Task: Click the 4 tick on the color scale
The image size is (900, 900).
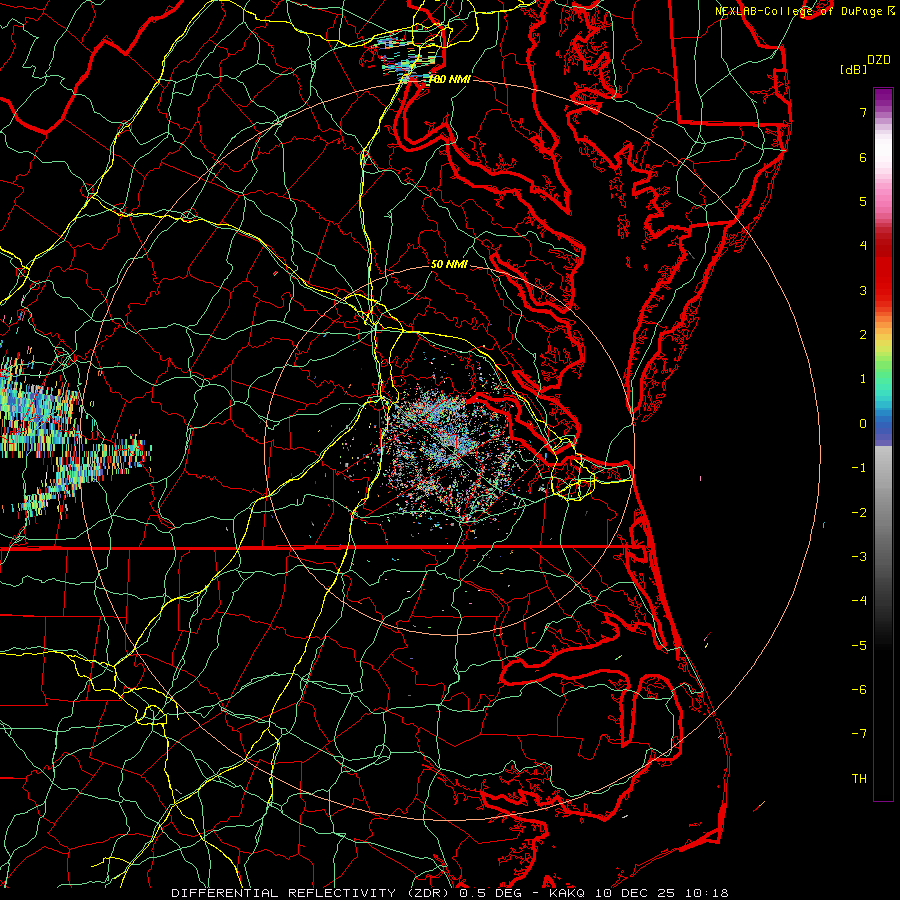Action: tap(863, 246)
